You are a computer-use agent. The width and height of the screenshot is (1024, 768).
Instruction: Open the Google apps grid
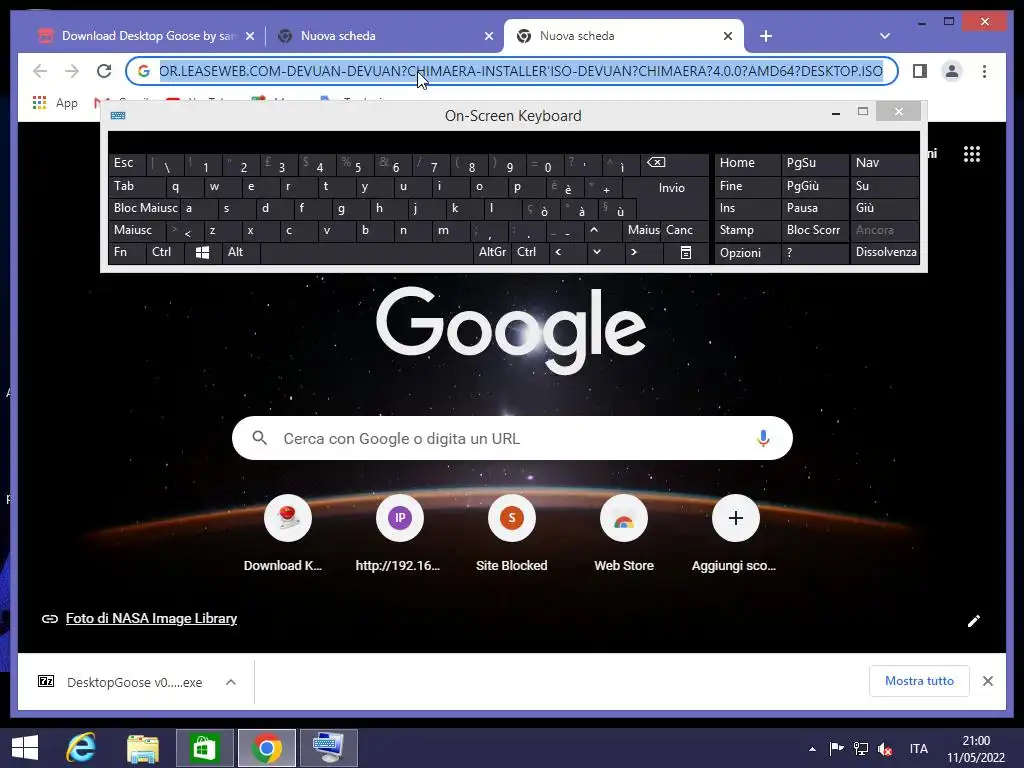click(x=972, y=154)
